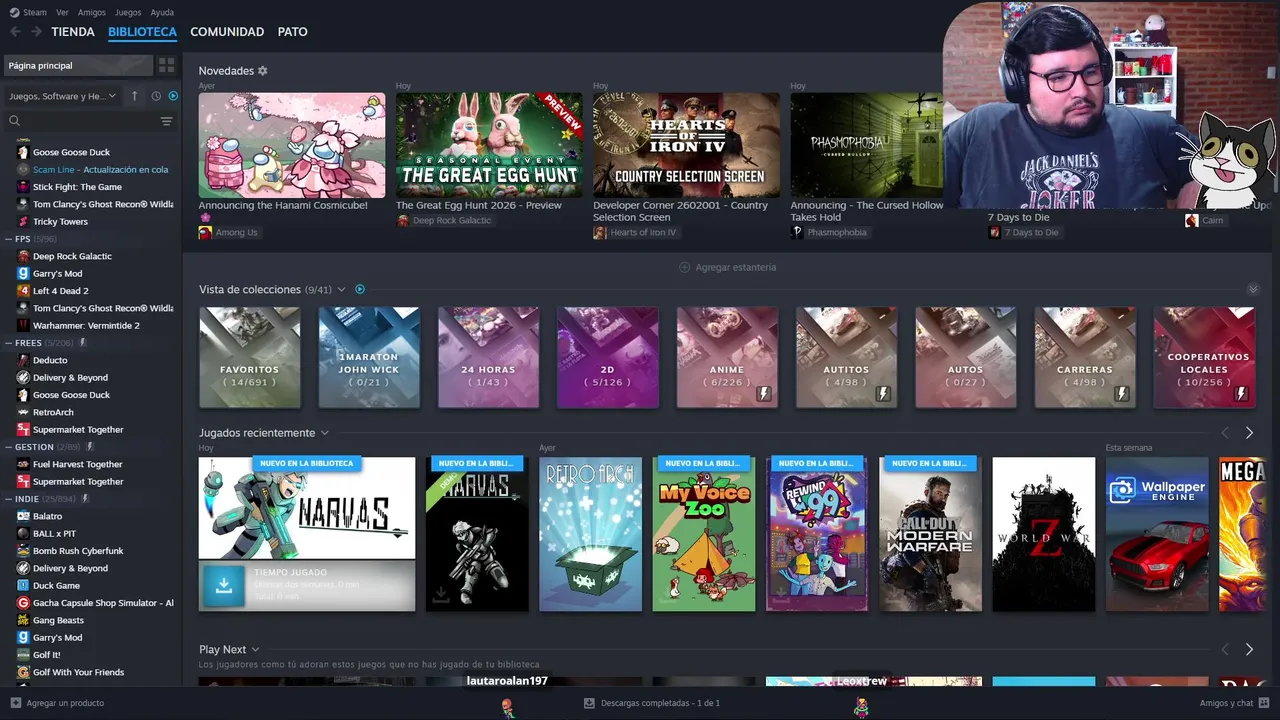This screenshot has width=1280, height=720.
Task: Click the Gacha Capsule Shop Simulator icon
Action: (23, 603)
